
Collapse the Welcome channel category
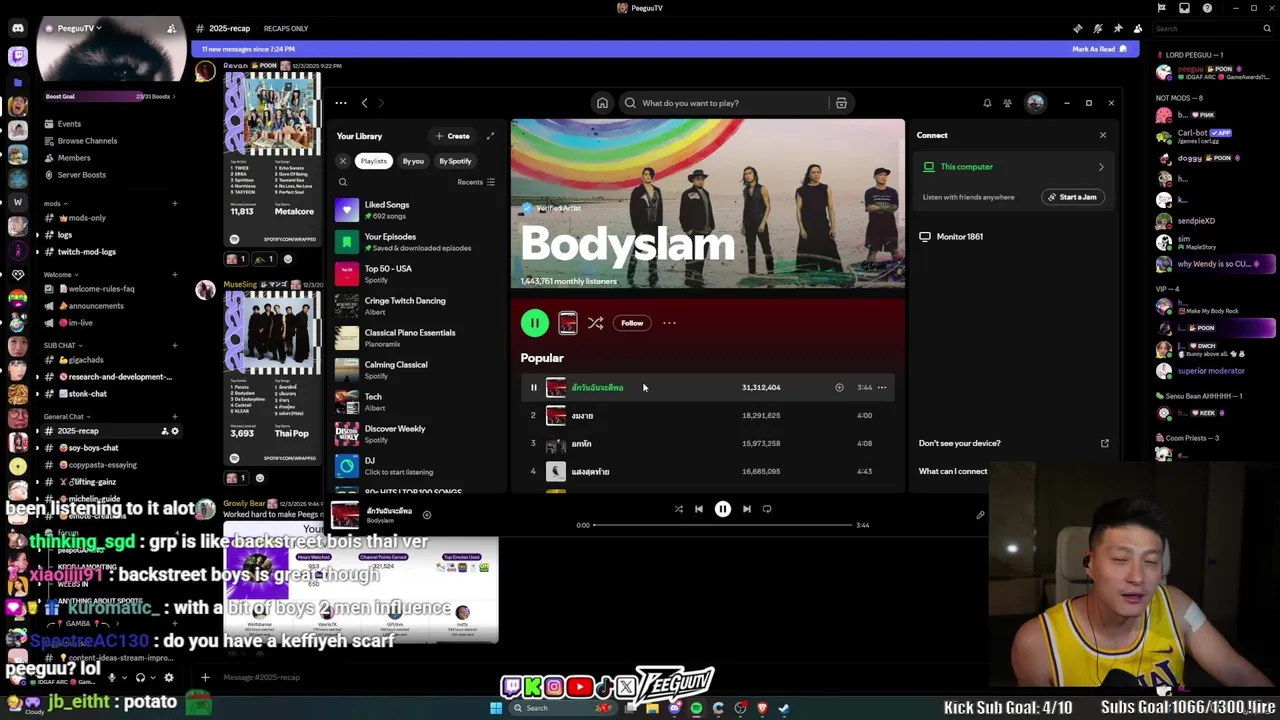pos(59,275)
